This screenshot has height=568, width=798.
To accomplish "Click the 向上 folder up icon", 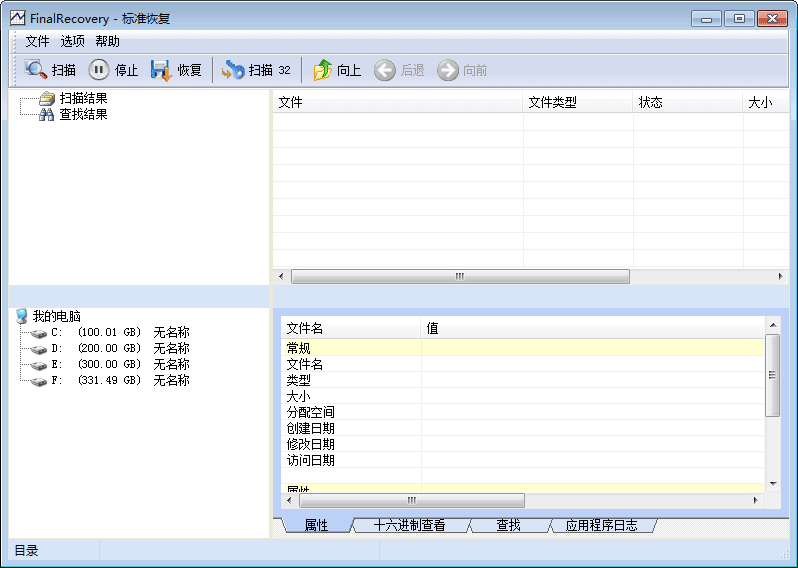I will click(x=323, y=70).
